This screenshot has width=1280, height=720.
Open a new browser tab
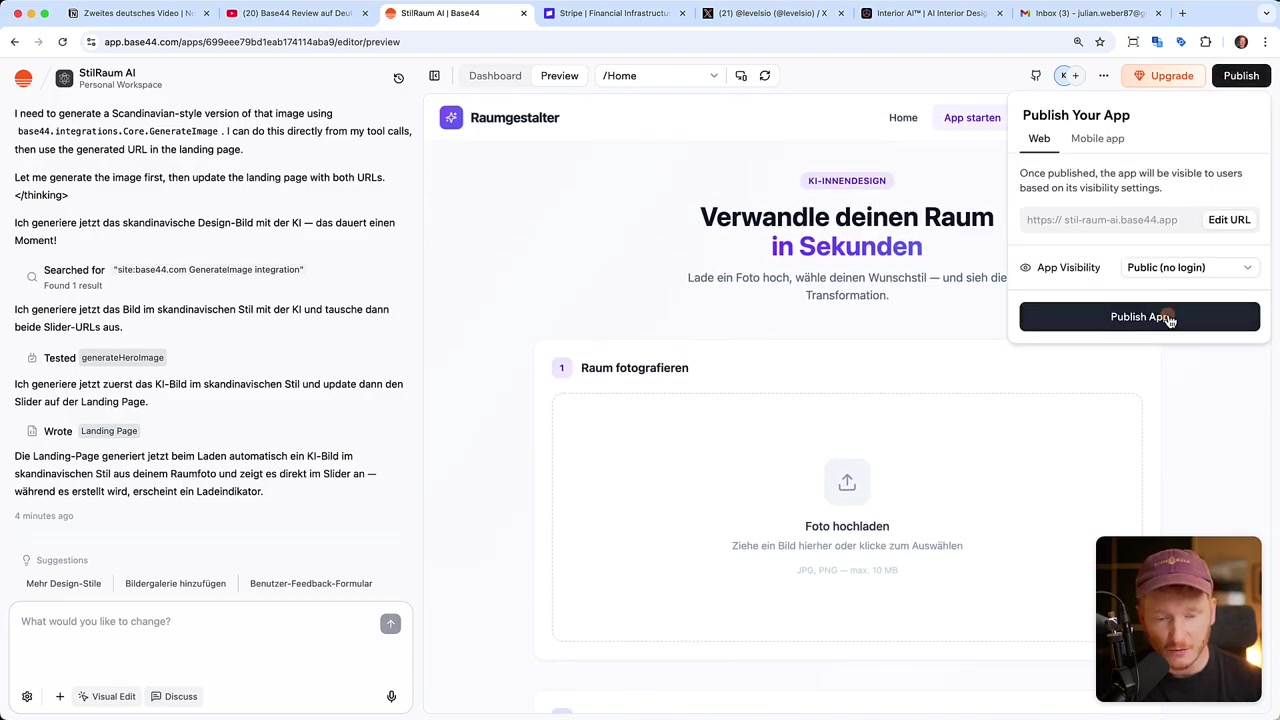click(x=1182, y=13)
